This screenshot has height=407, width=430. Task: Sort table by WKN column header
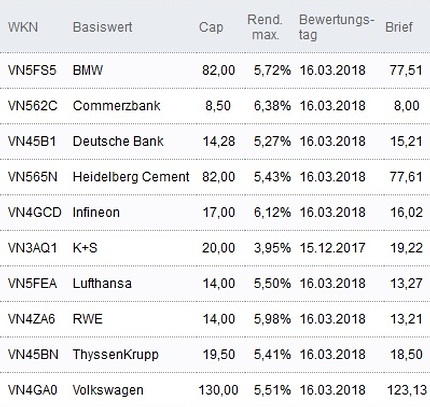23,27
